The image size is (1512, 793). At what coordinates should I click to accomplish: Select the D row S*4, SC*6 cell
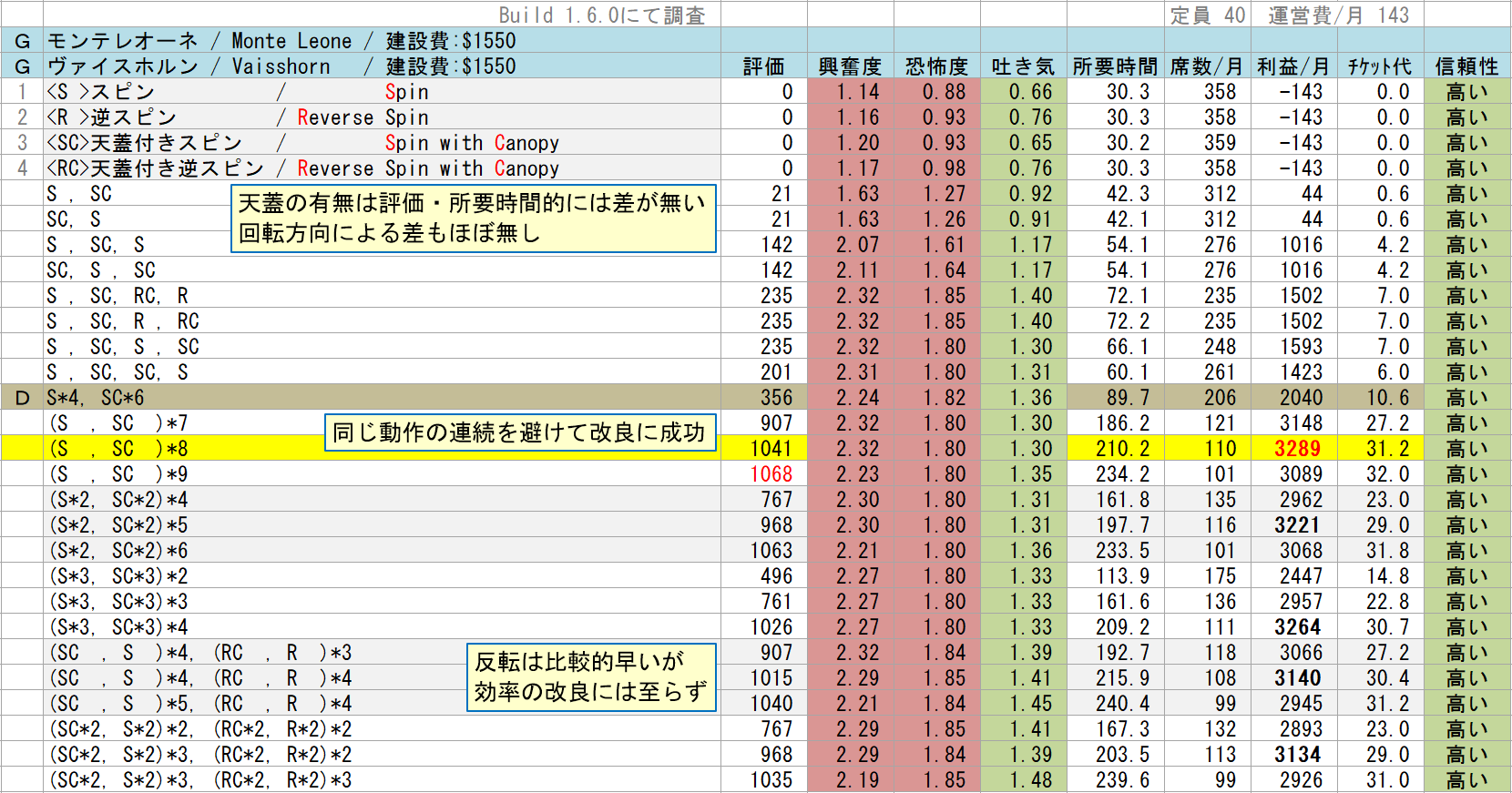(383, 398)
